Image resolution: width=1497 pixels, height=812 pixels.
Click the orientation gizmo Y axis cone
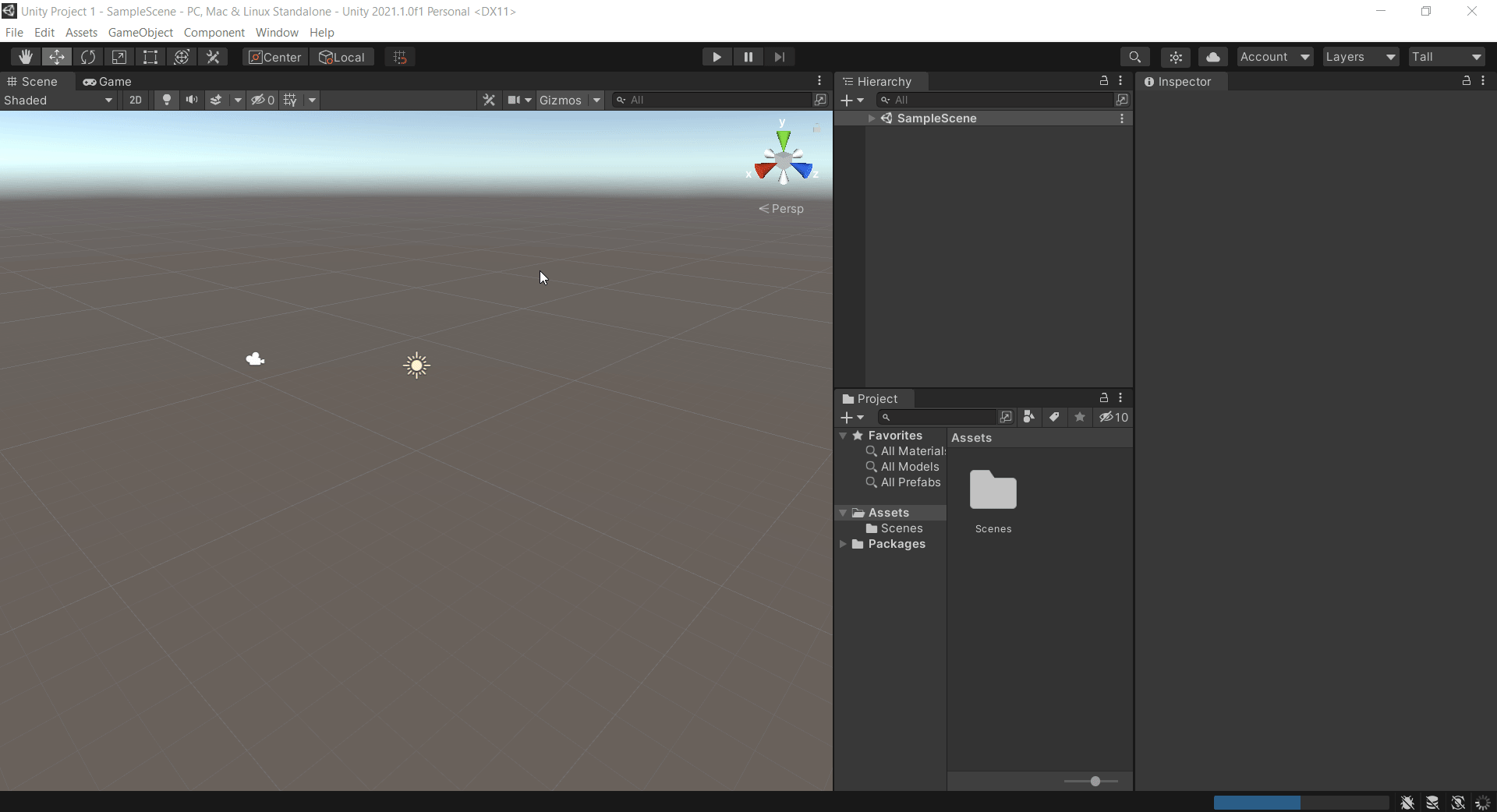(x=784, y=140)
